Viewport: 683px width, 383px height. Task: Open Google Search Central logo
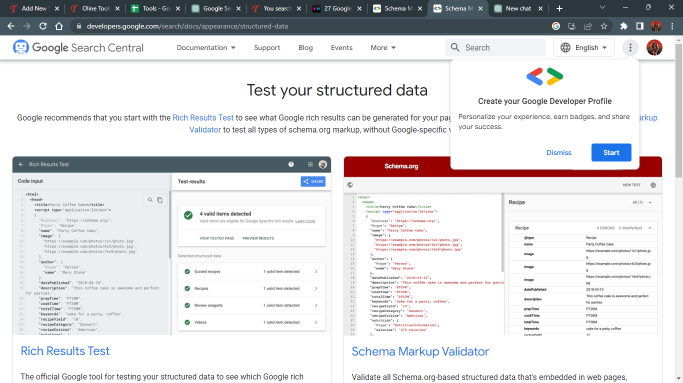click(x=78, y=47)
